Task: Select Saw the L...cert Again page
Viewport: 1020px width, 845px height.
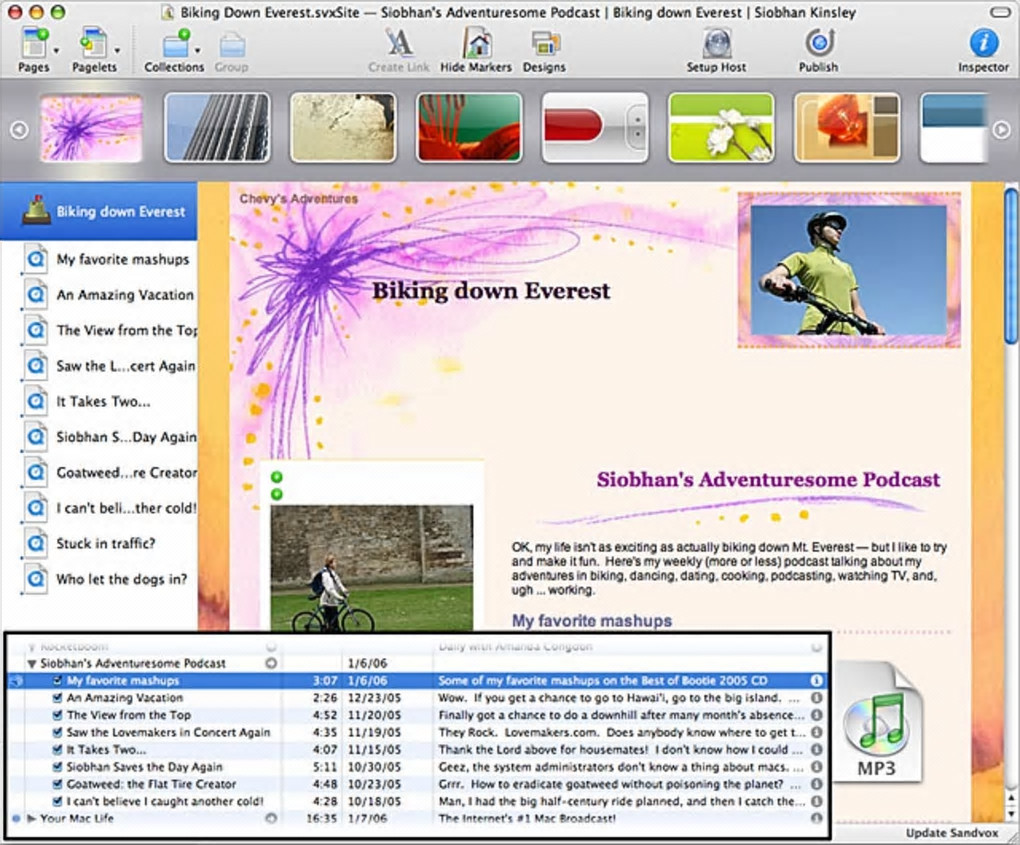Action: pyautogui.click(x=126, y=366)
